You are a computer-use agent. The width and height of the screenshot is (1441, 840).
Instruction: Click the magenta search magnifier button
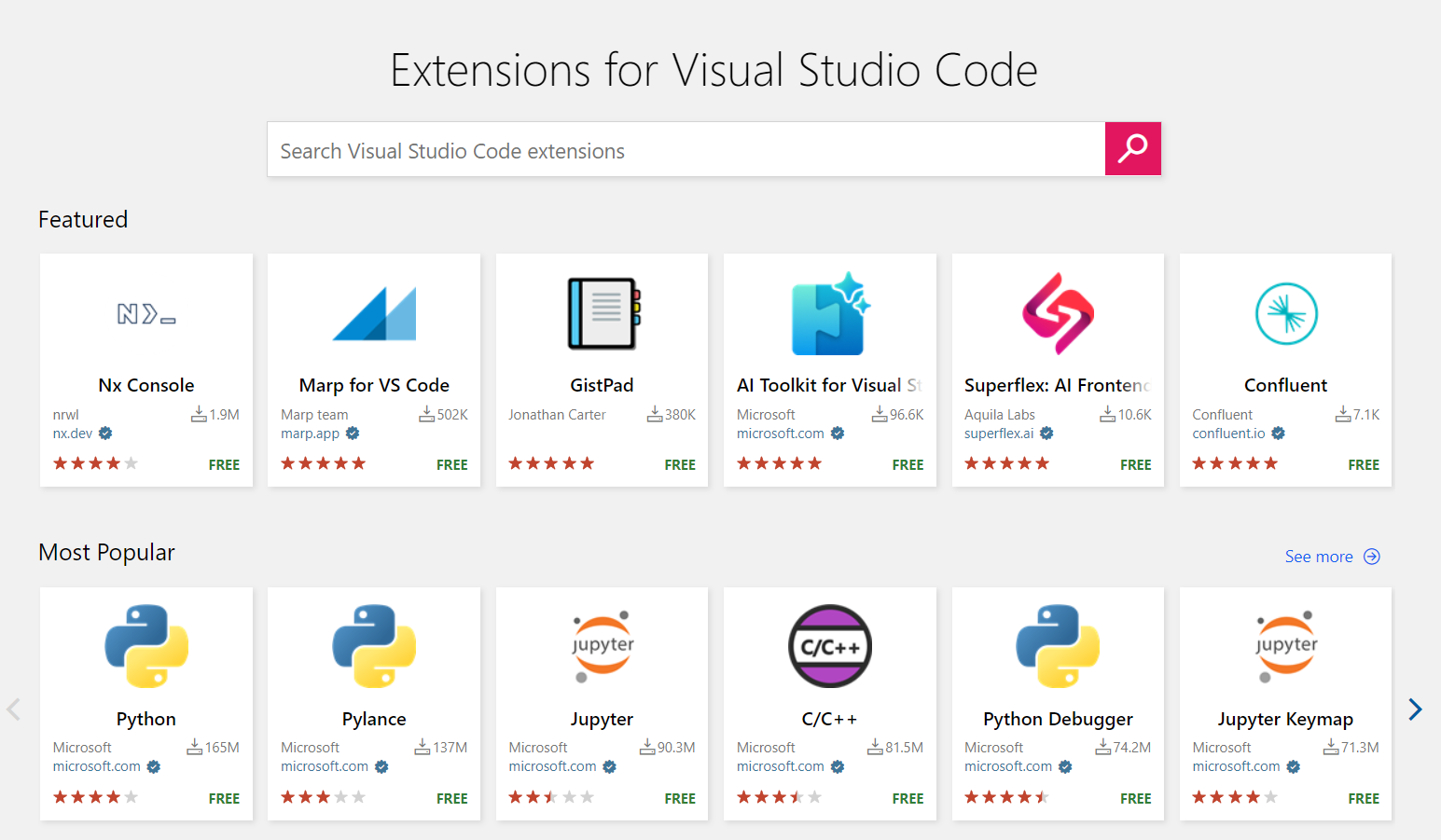1133,148
